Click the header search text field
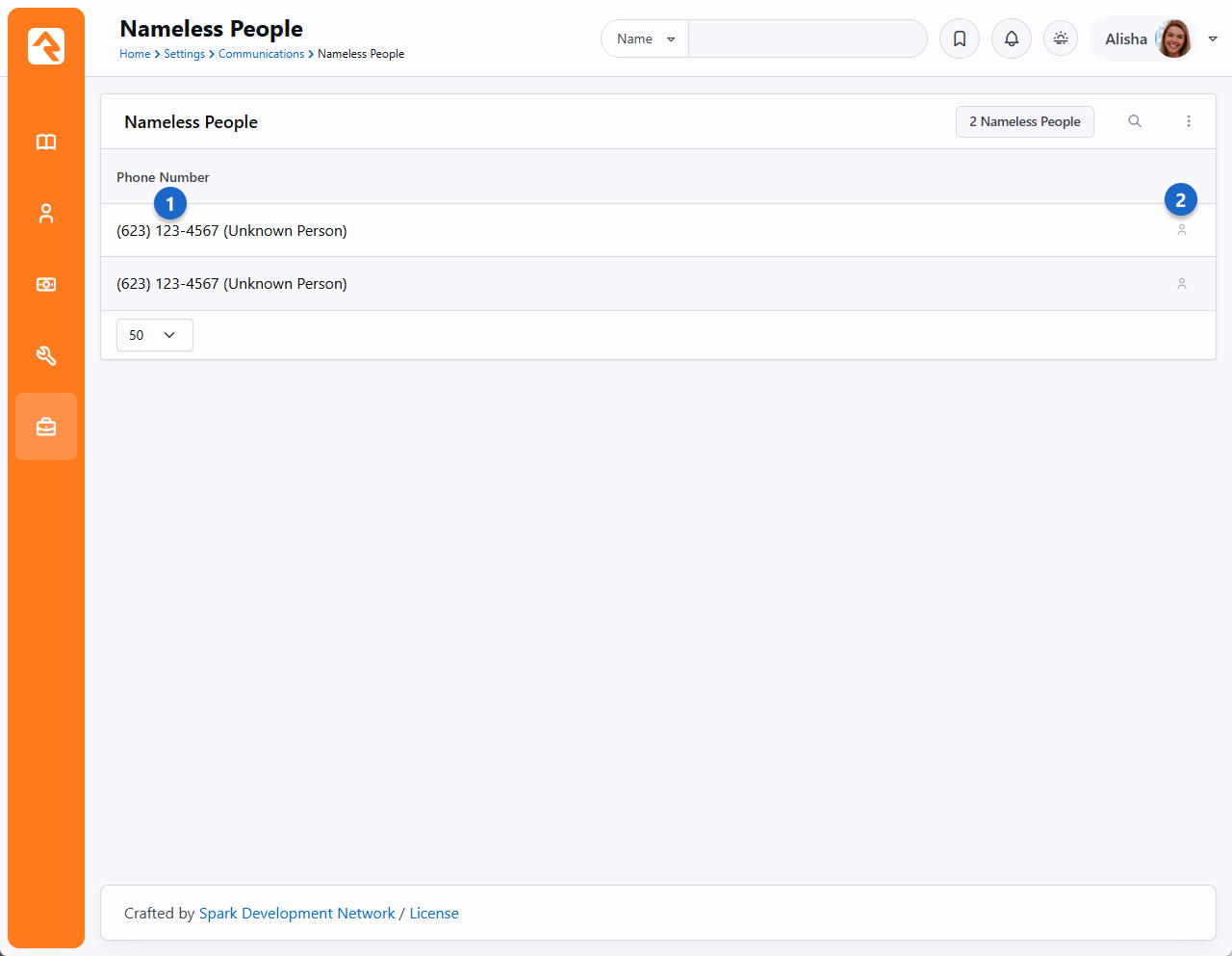This screenshot has height=956, width=1232. point(807,39)
